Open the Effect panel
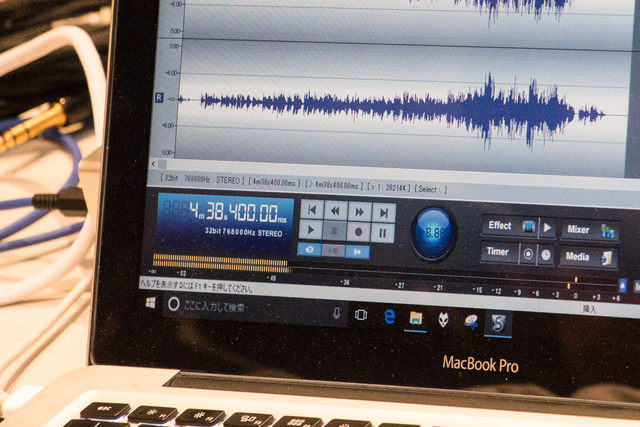 pyautogui.click(x=510, y=226)
